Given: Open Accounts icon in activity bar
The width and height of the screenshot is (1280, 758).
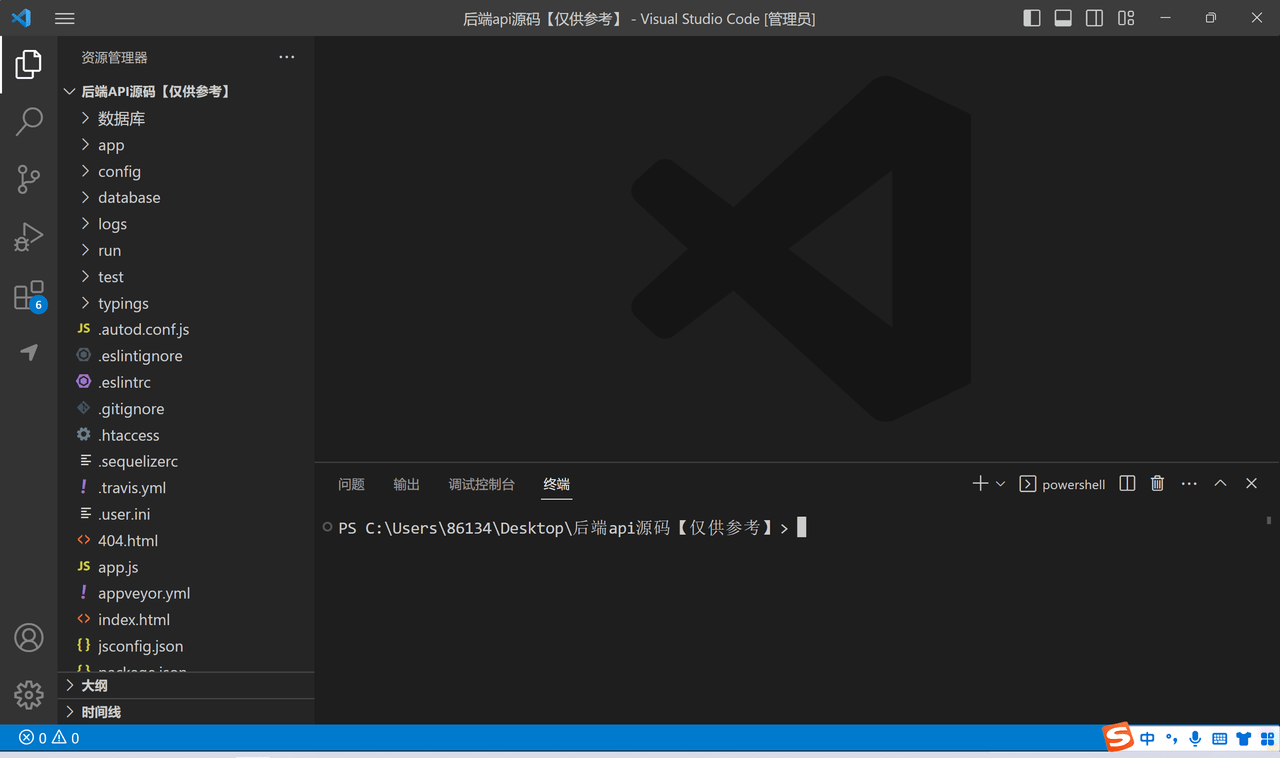Looking at the screenshot, I should 29,637.
